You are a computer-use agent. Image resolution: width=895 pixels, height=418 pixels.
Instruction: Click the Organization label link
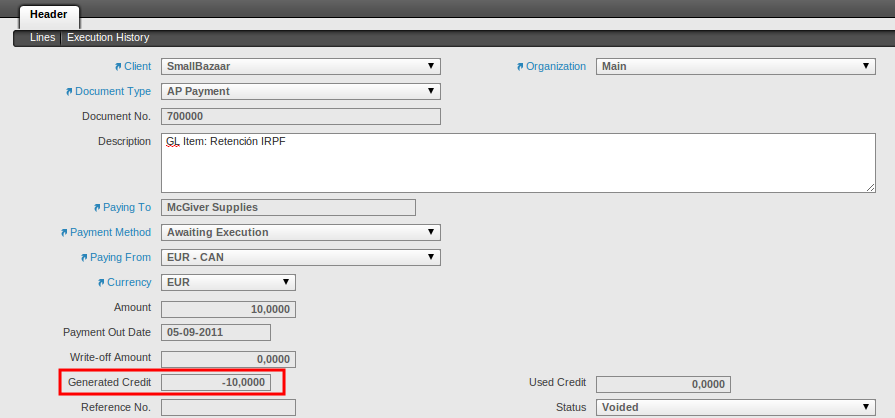[556, 66]
